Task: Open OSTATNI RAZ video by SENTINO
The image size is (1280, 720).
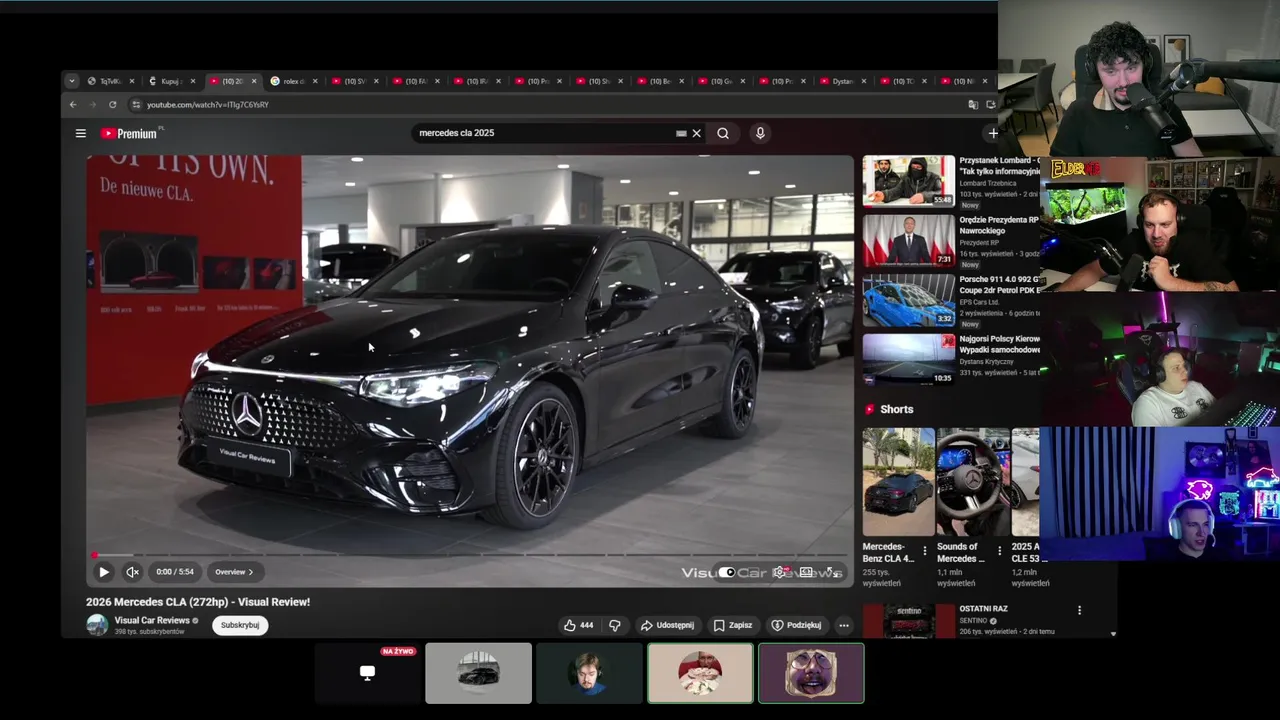Action: 984,608
